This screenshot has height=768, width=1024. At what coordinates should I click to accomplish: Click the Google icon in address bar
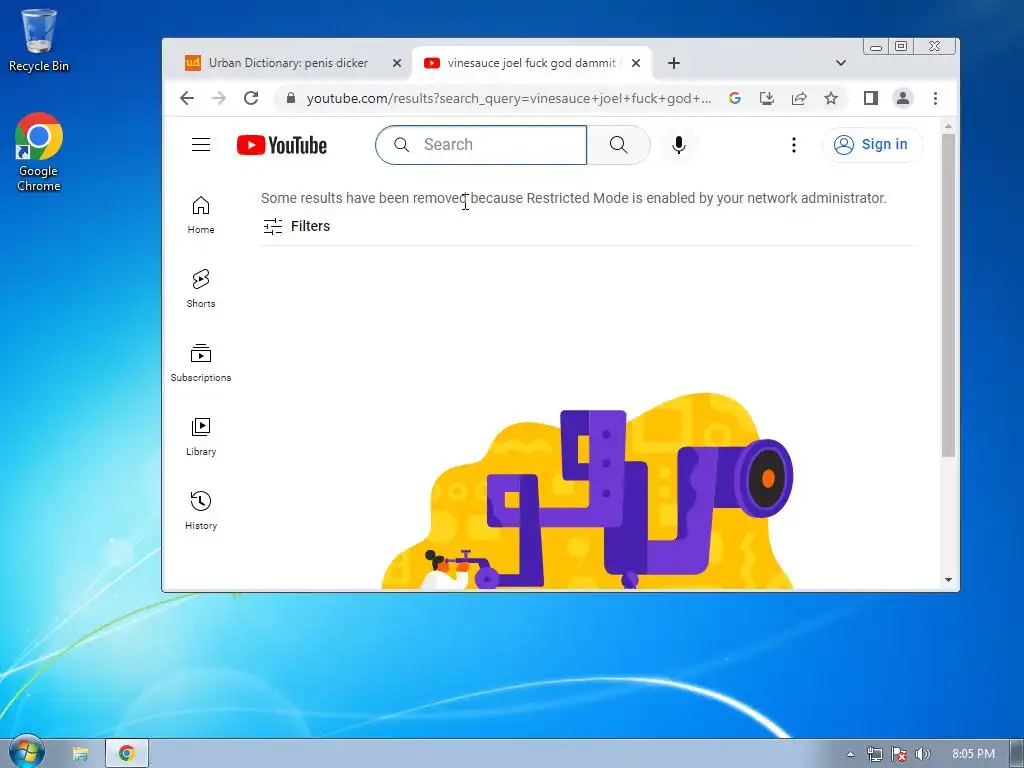(x=735, y=98)
